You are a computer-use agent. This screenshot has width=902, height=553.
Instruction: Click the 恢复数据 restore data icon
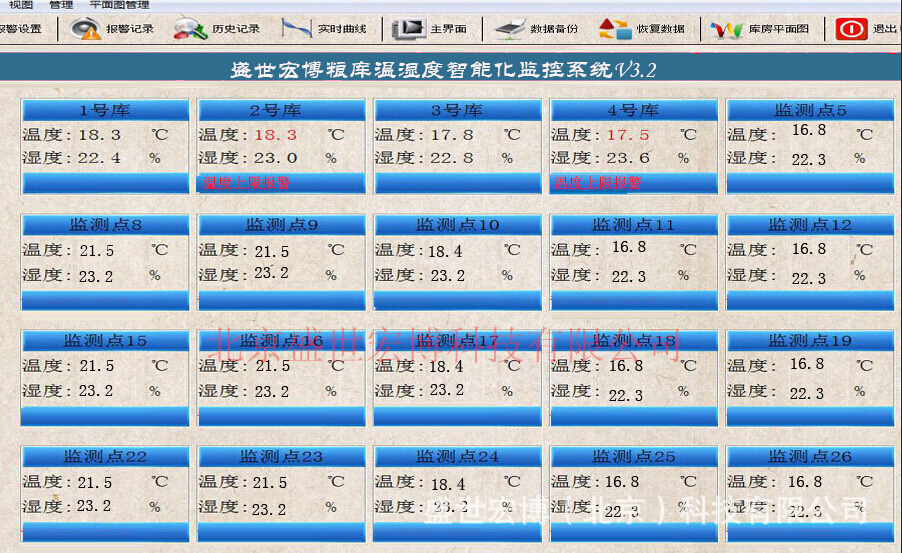(x=616, y=28)
